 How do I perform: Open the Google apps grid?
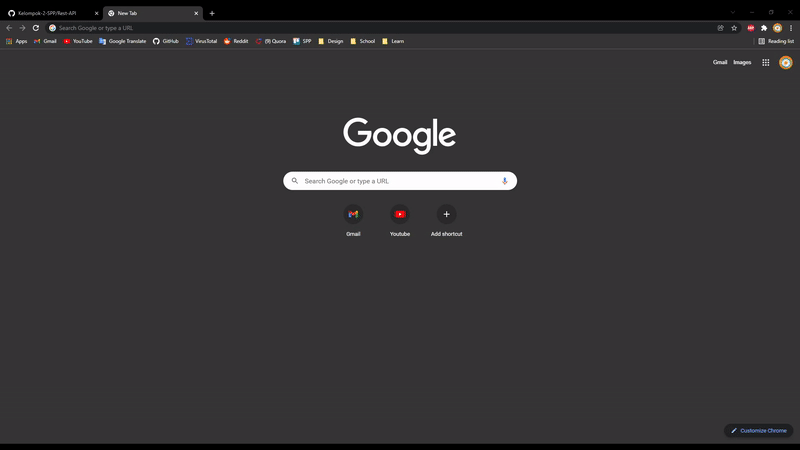(766, 62)
